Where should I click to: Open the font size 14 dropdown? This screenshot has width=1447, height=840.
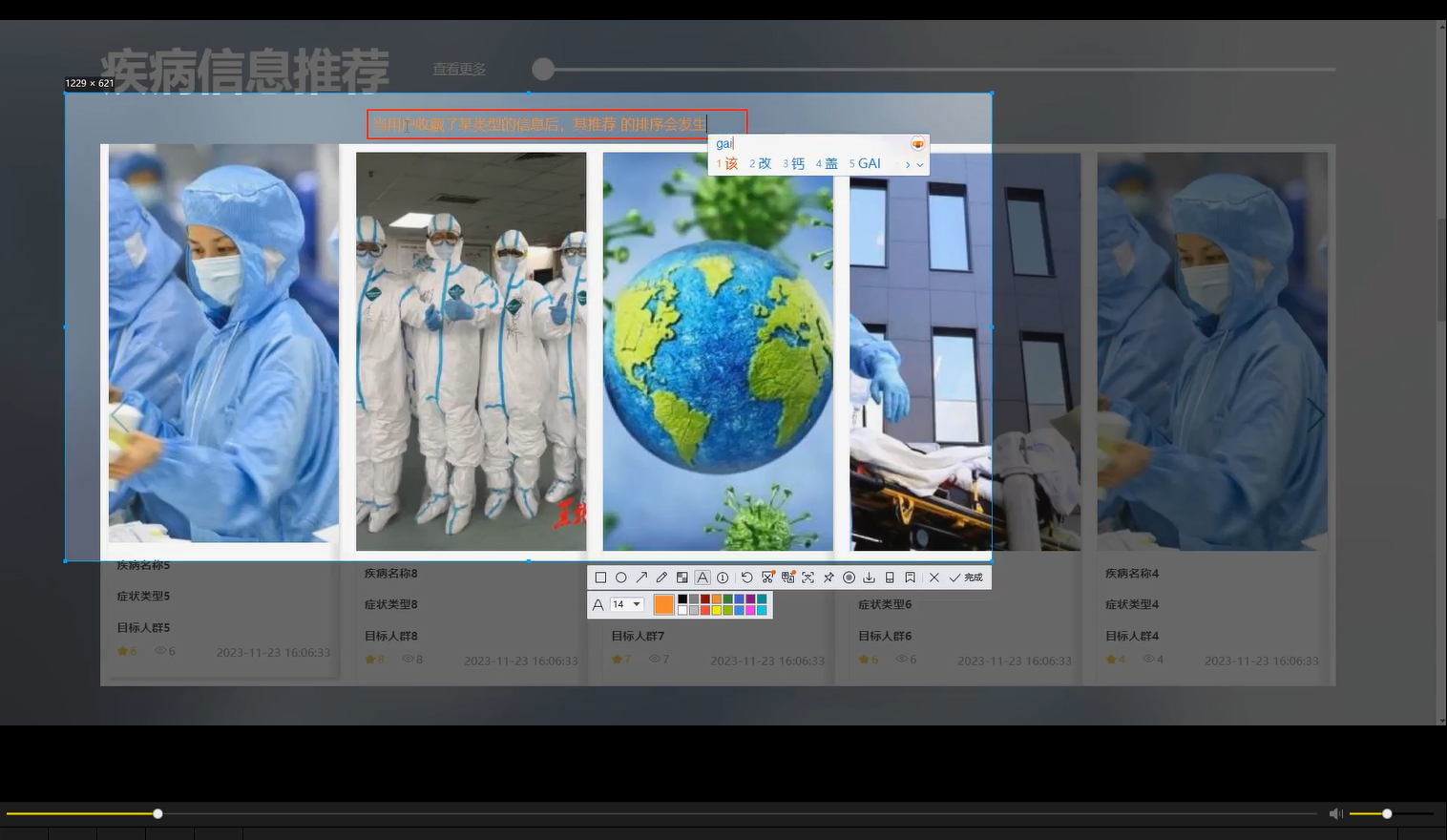click(626, 604)
